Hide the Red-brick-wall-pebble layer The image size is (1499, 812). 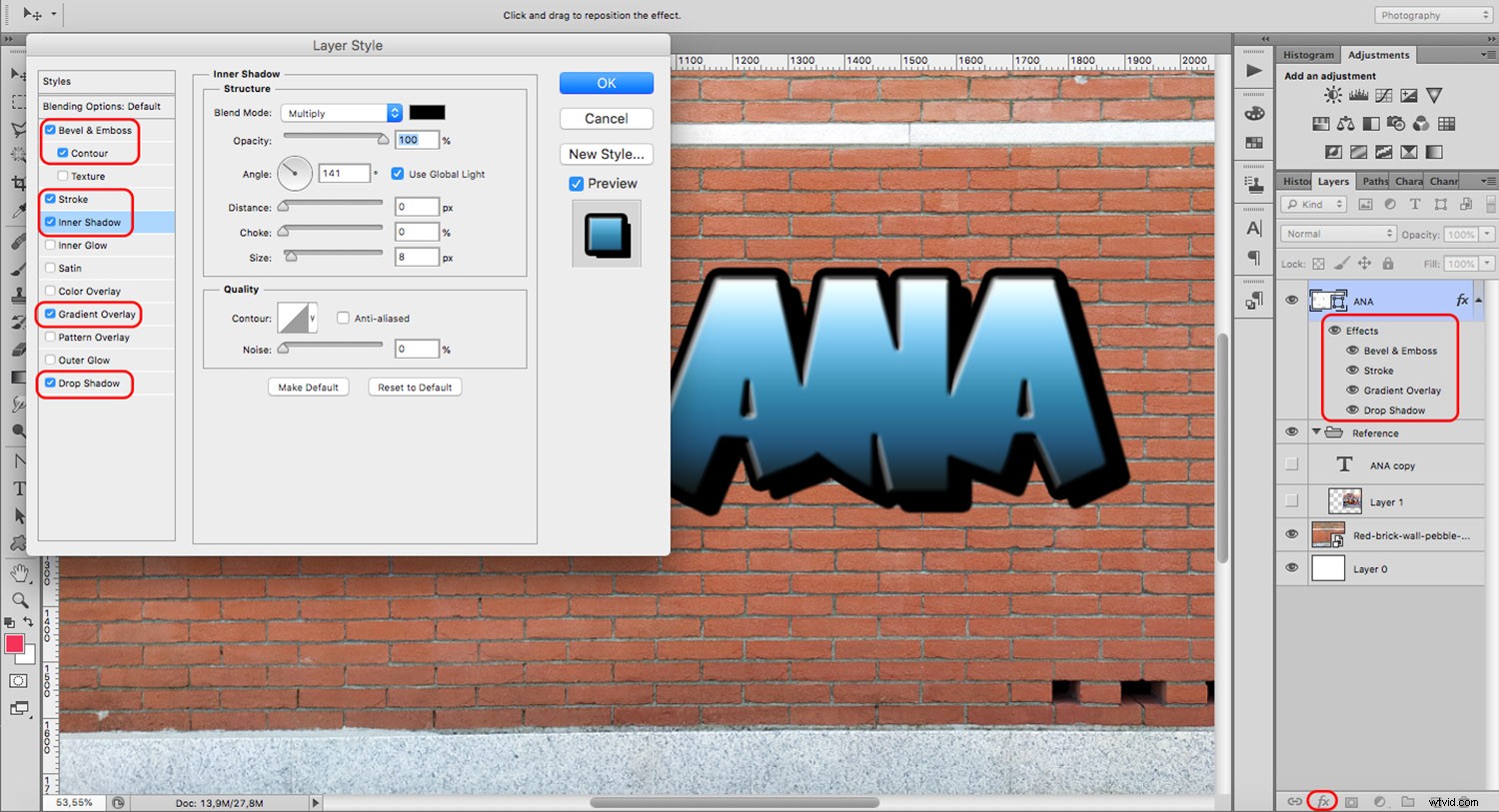click(x=1292, y=534)
